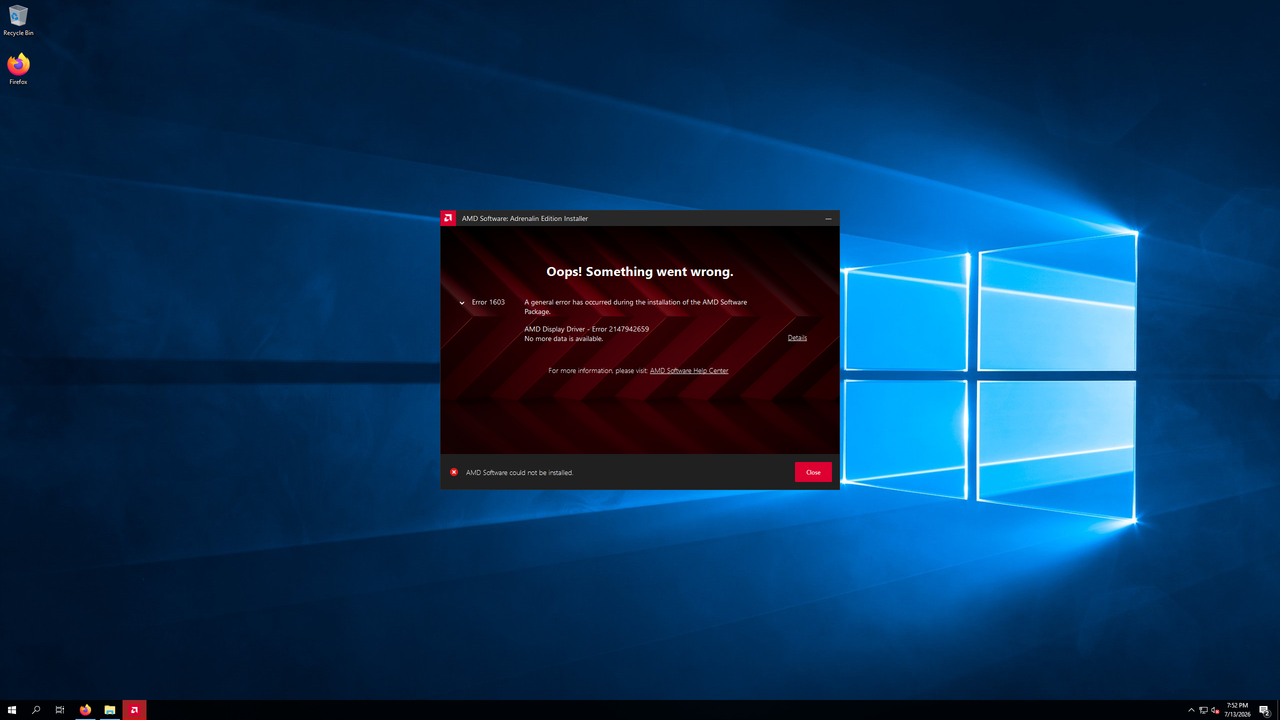Click the Error 1603 label

[488, 302]
